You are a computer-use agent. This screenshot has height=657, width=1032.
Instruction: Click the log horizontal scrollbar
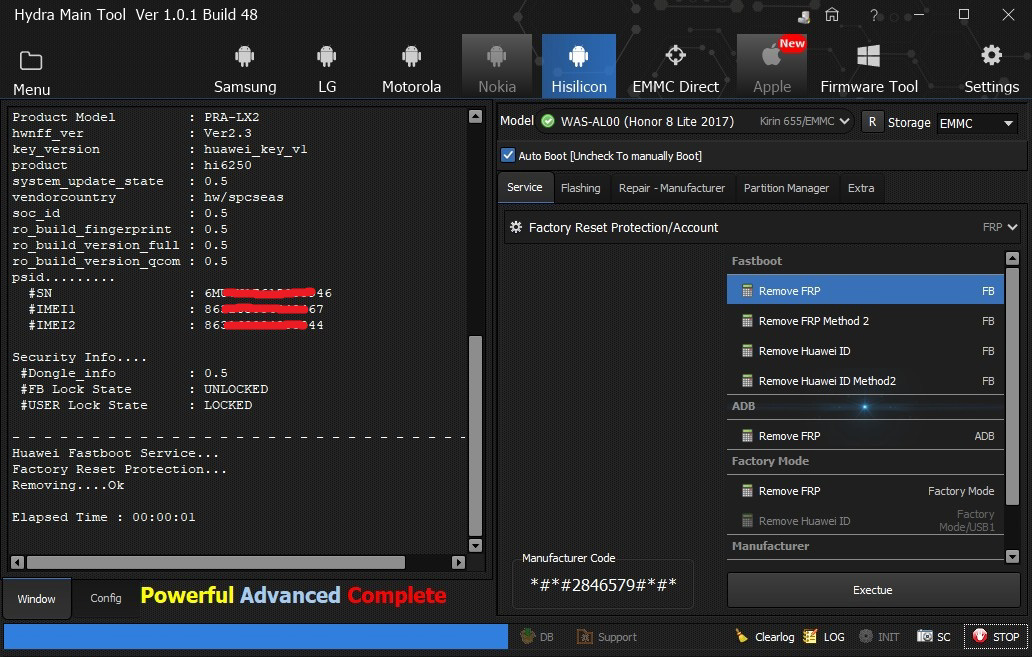tap(215, 563)
